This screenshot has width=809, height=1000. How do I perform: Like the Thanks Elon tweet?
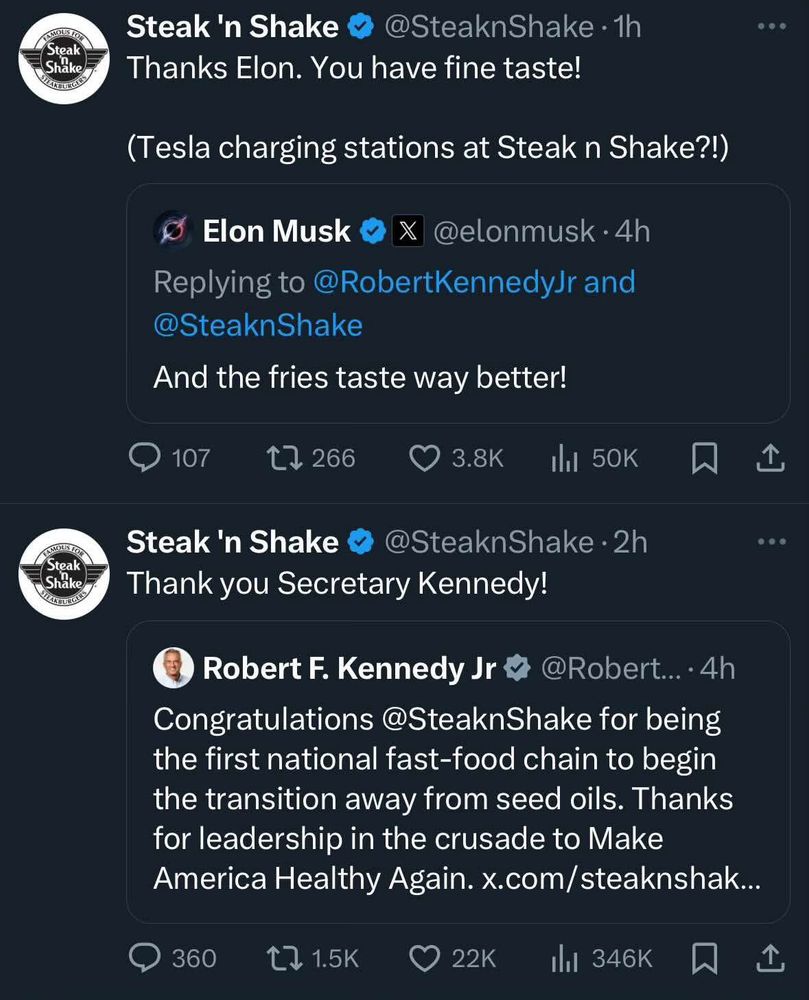tap(426, 458)
